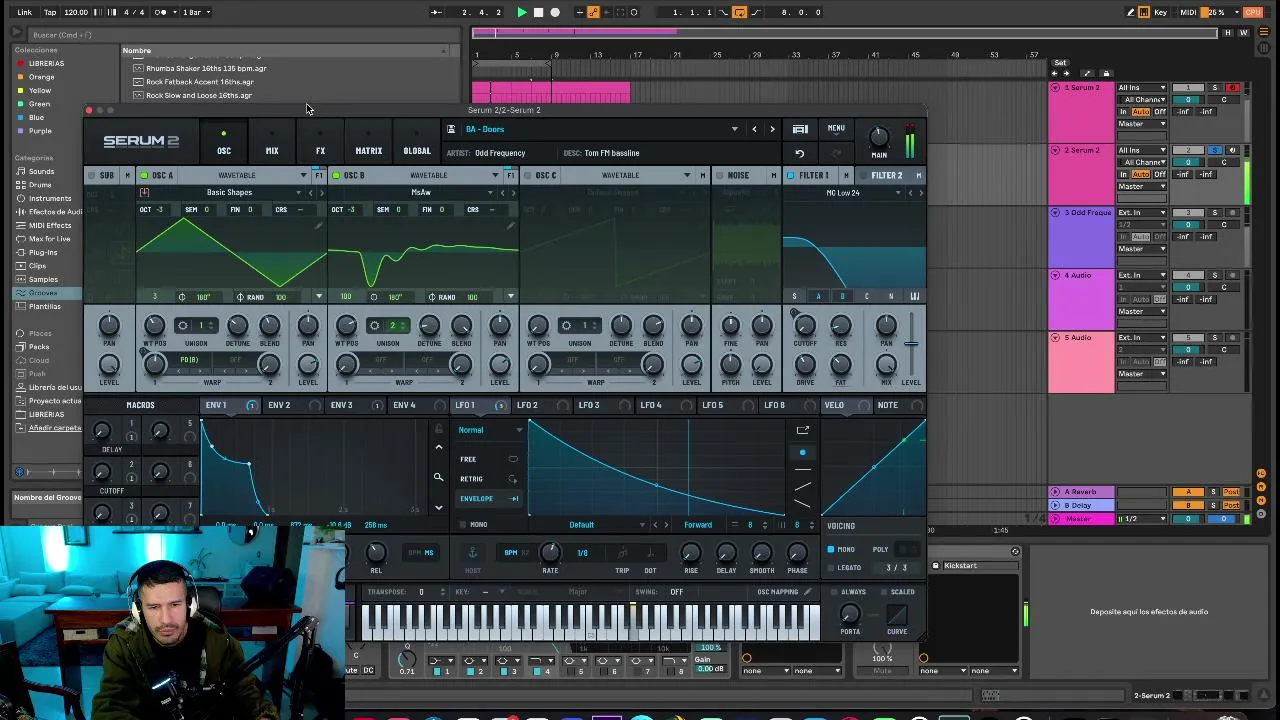Set LFO mode to RETRIG

(471, 479)
